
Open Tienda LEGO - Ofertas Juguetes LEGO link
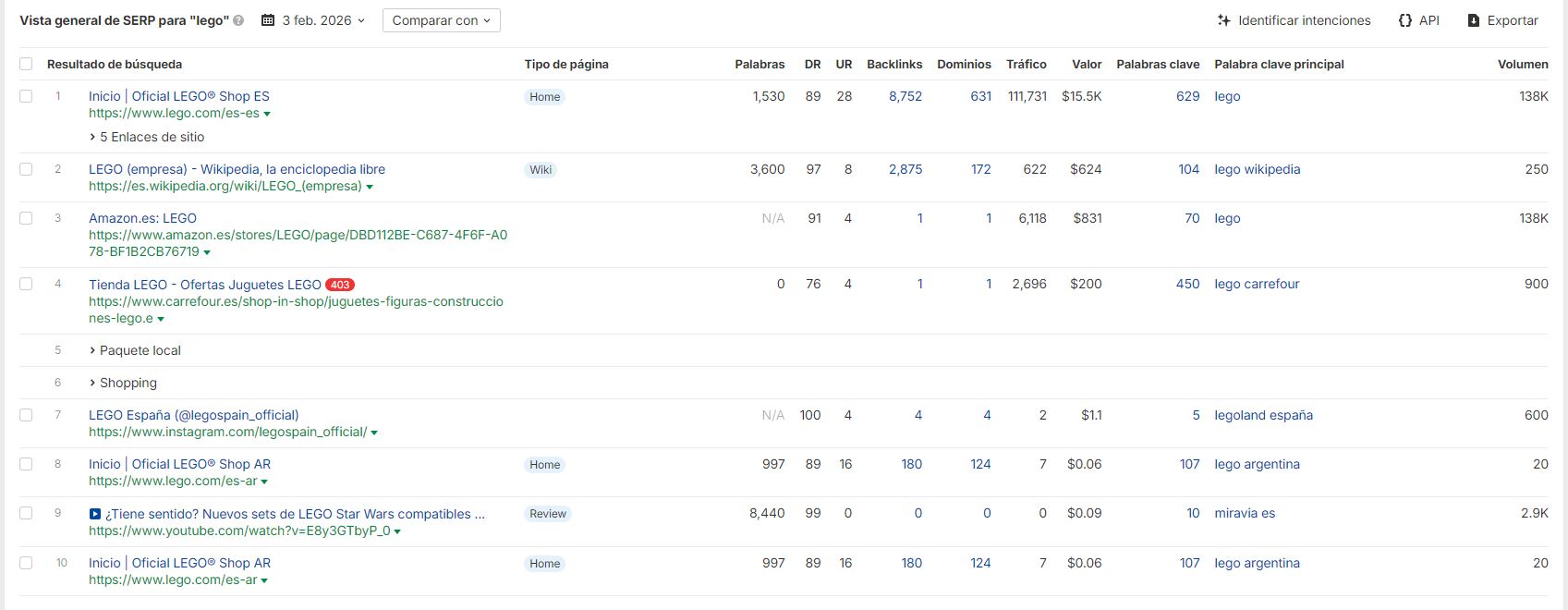pyautogui.click(x=205, y=285)
